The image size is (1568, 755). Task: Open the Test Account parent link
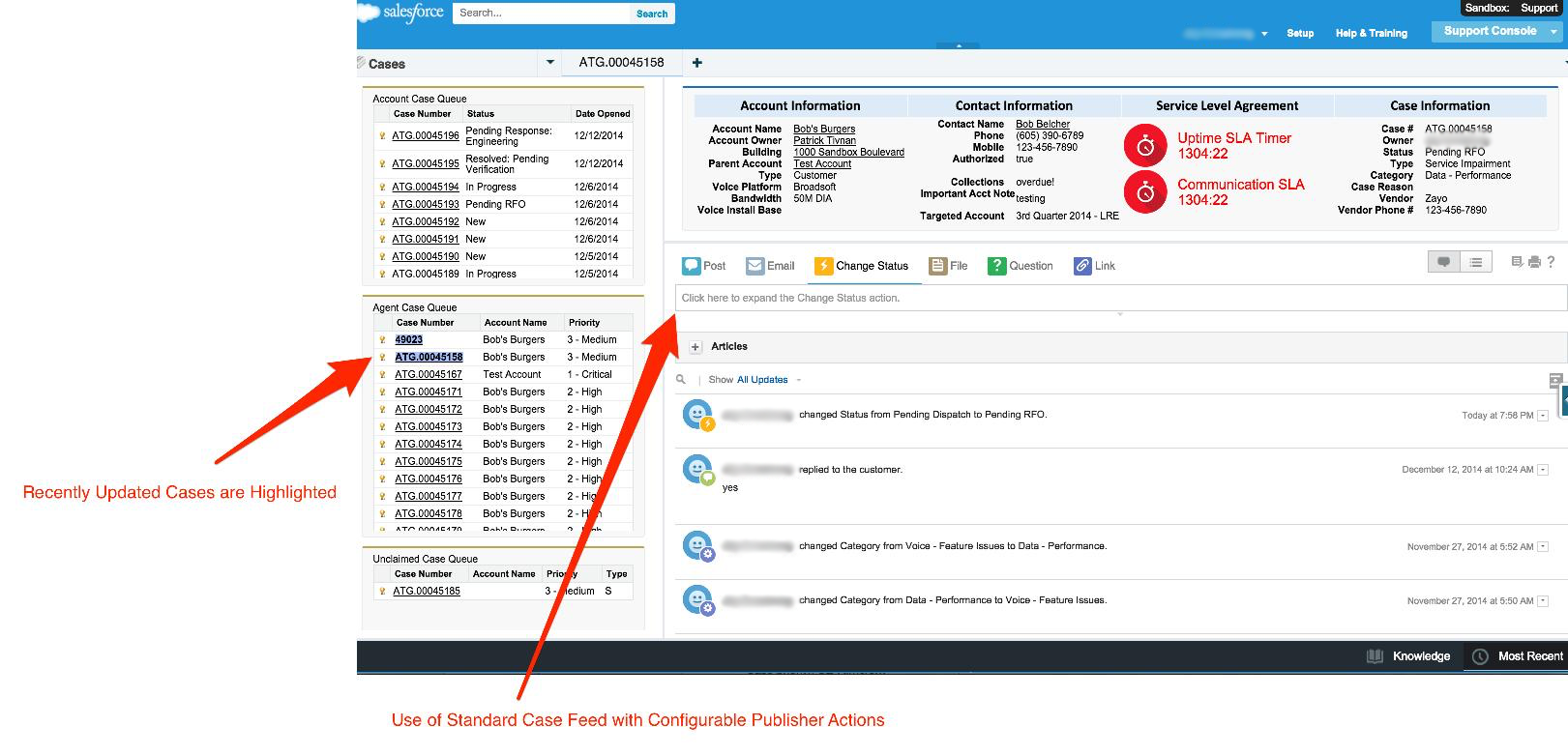(x=822, y=164)
